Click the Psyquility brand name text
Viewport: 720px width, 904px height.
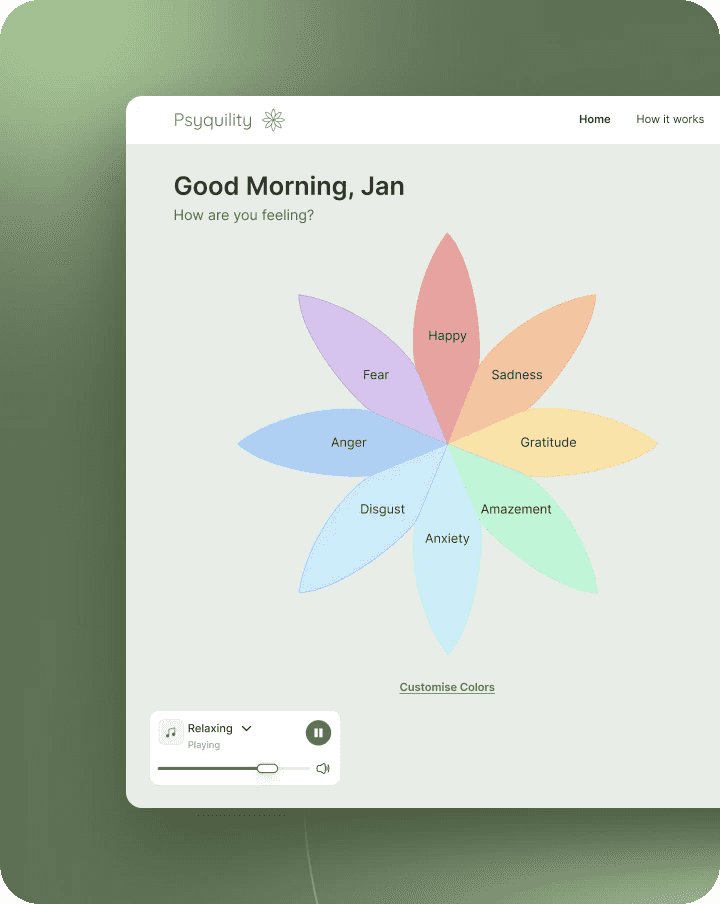tap(213, 120)
